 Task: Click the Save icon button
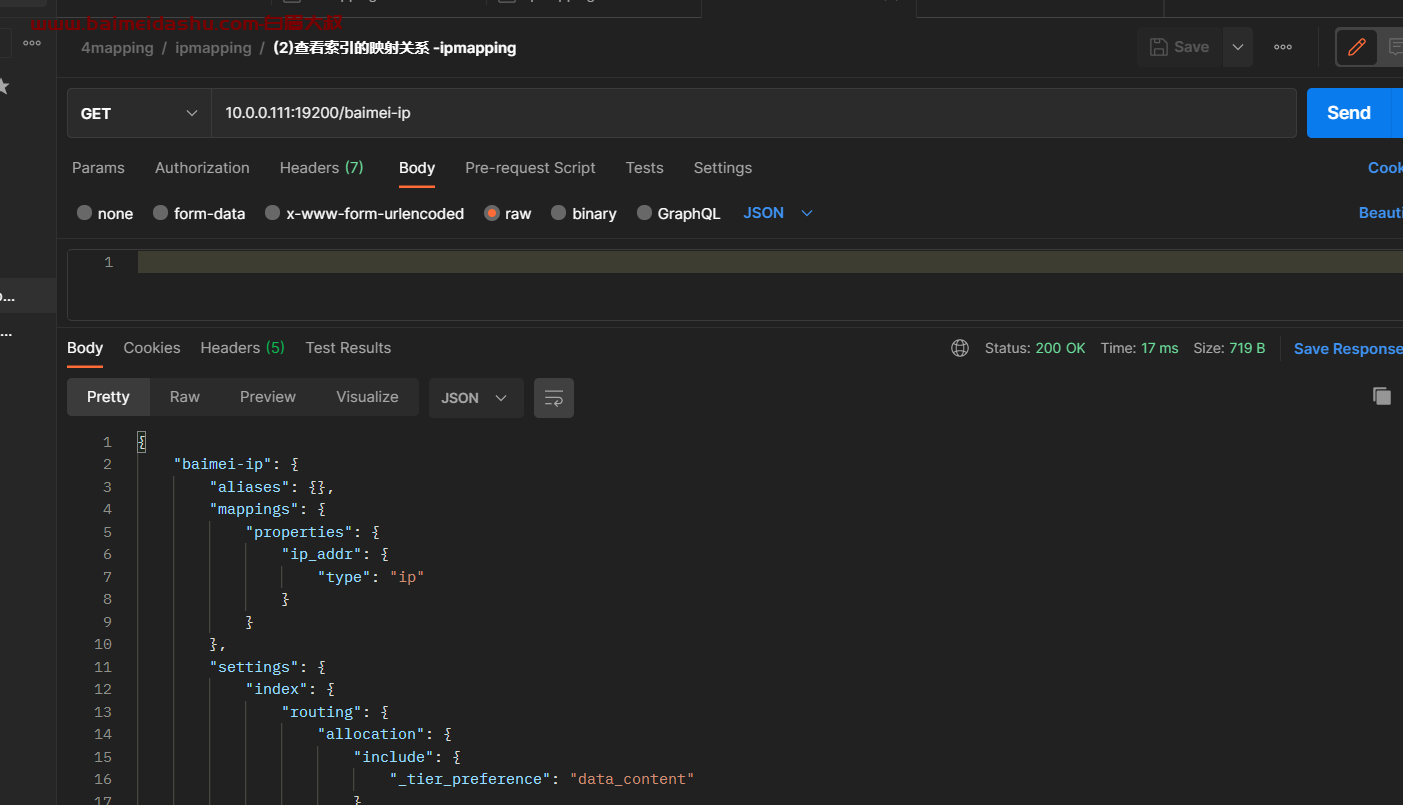(x=1179, y=47)
